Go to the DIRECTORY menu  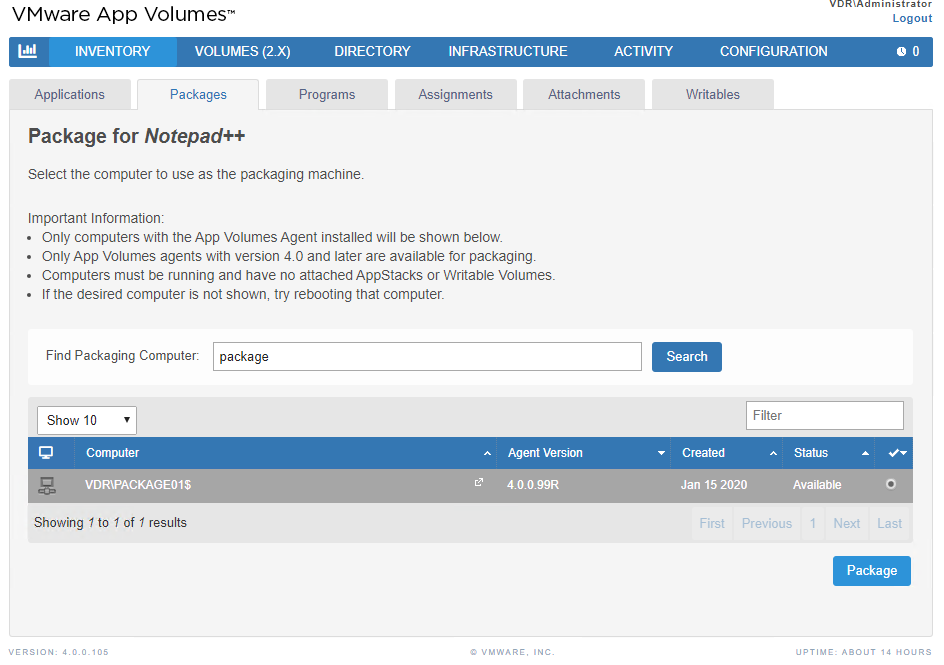372,52
